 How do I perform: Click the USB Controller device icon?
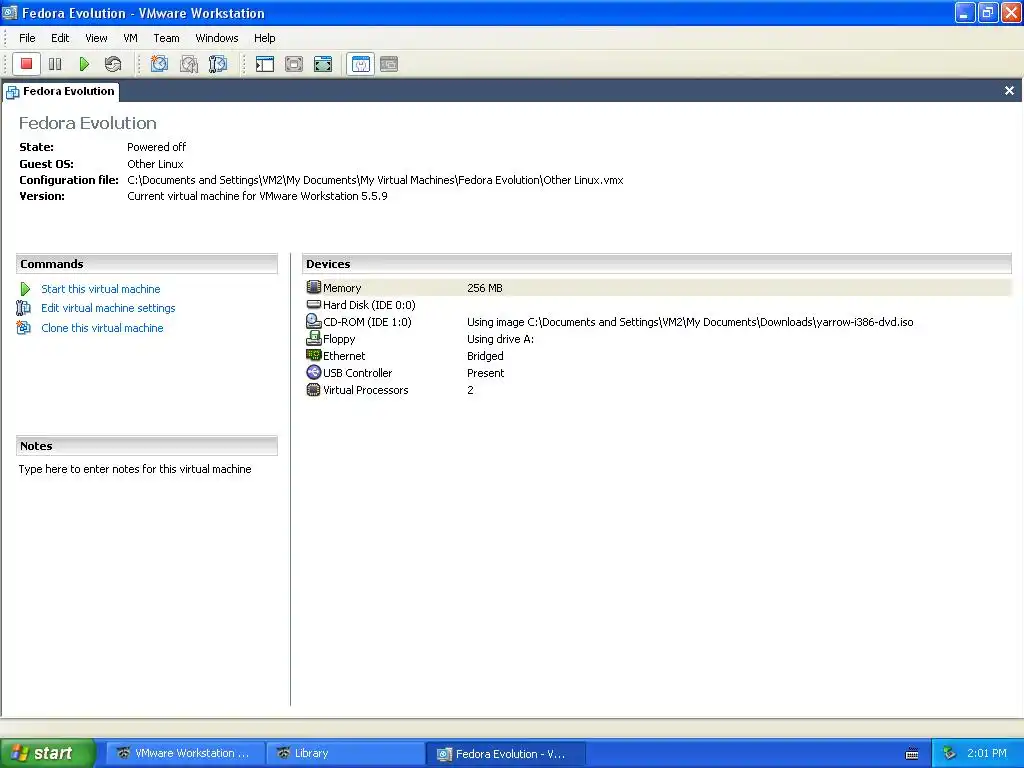pos(313,372)
